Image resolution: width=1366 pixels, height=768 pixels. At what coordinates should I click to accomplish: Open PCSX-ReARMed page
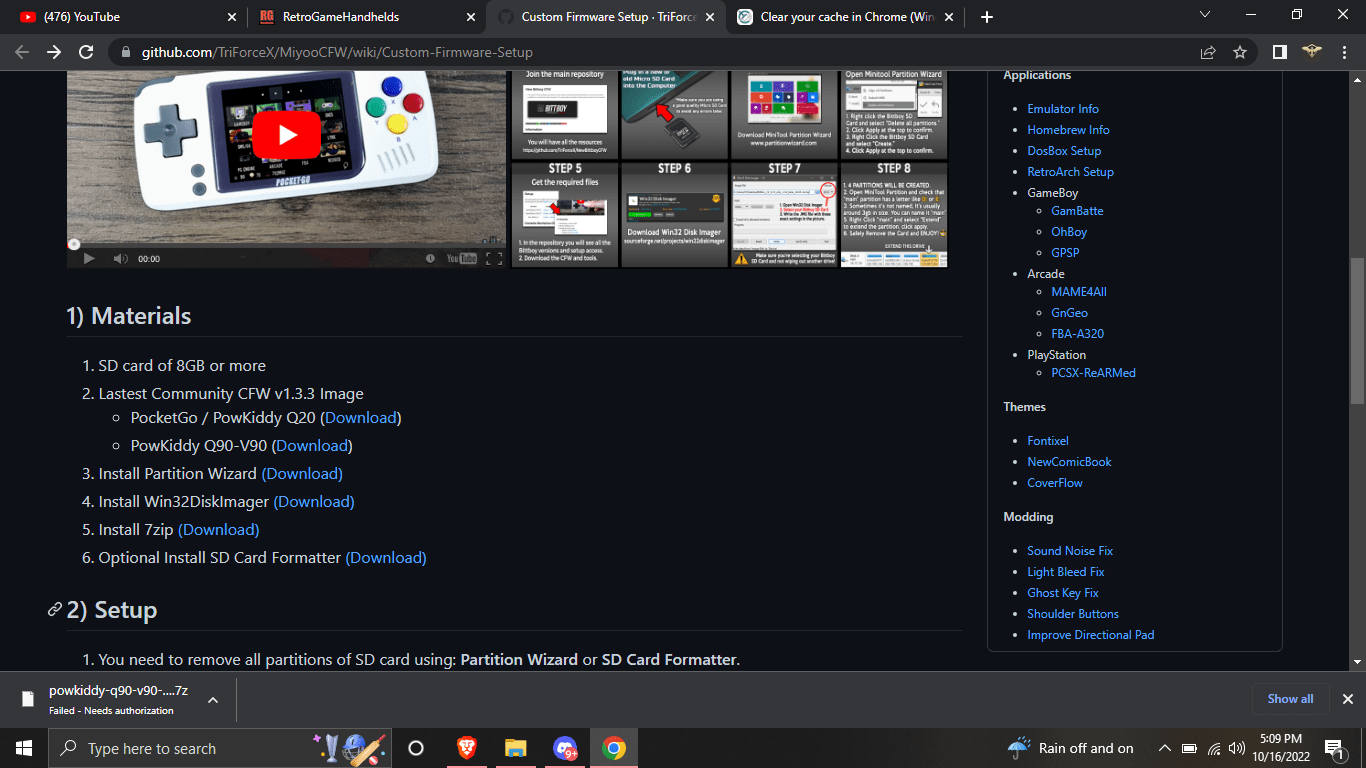[1093, 373]
